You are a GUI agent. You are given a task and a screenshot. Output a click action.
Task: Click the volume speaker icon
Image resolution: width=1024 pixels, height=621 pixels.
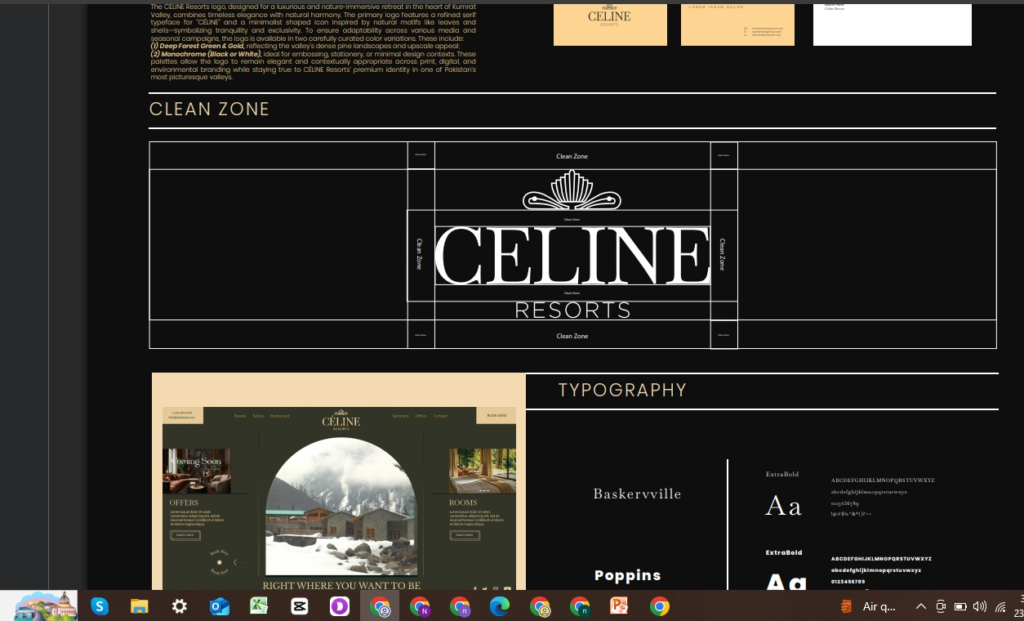(x=979, y=606)
